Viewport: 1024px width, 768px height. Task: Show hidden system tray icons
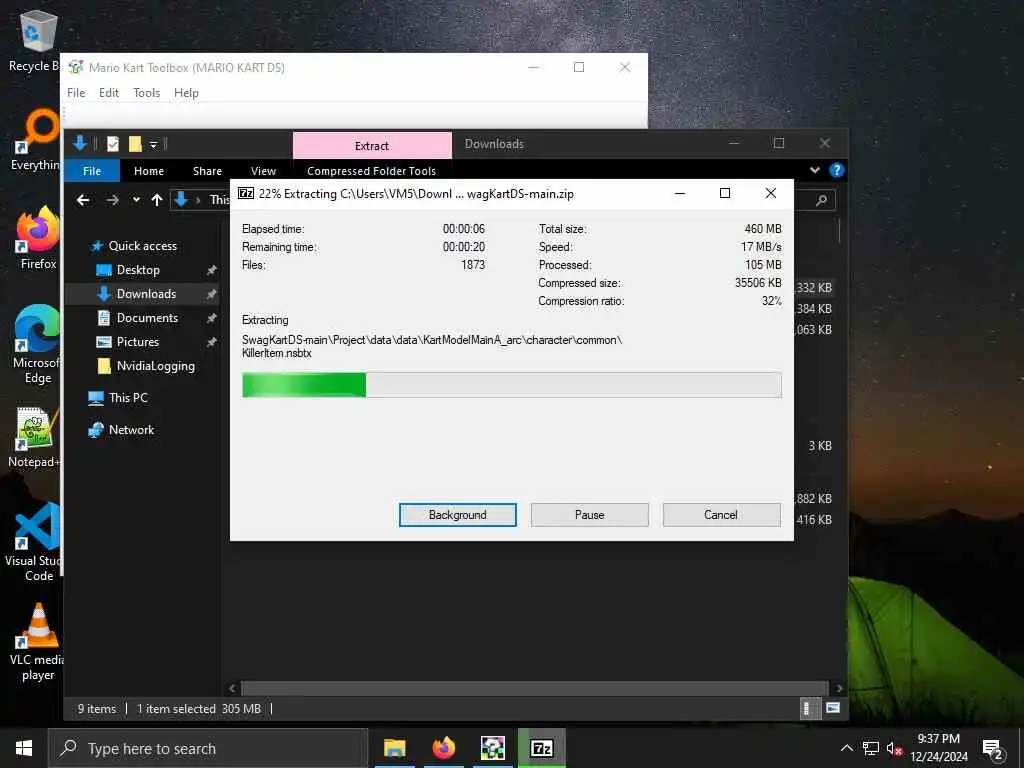click(846, 748)
